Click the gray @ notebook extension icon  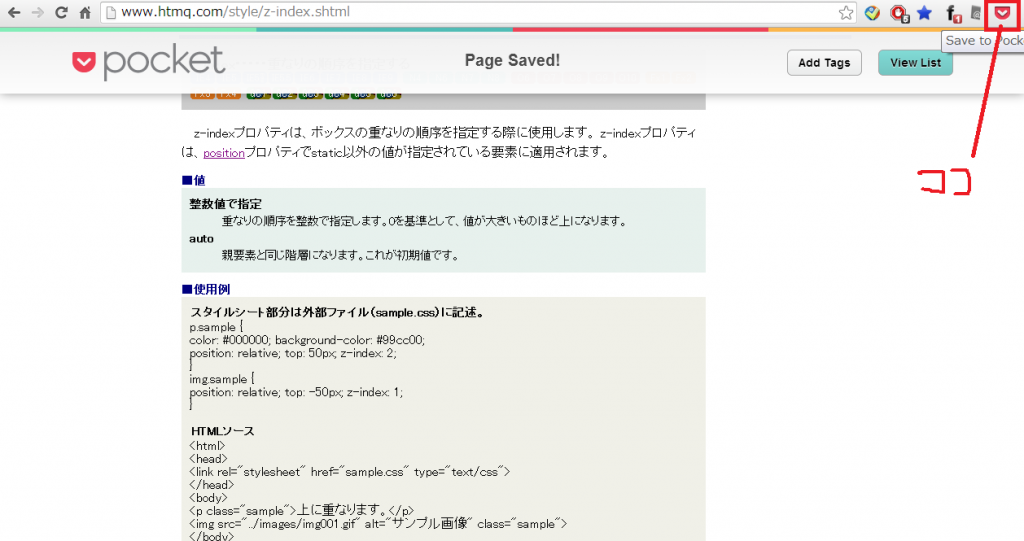tap(978, 13)
